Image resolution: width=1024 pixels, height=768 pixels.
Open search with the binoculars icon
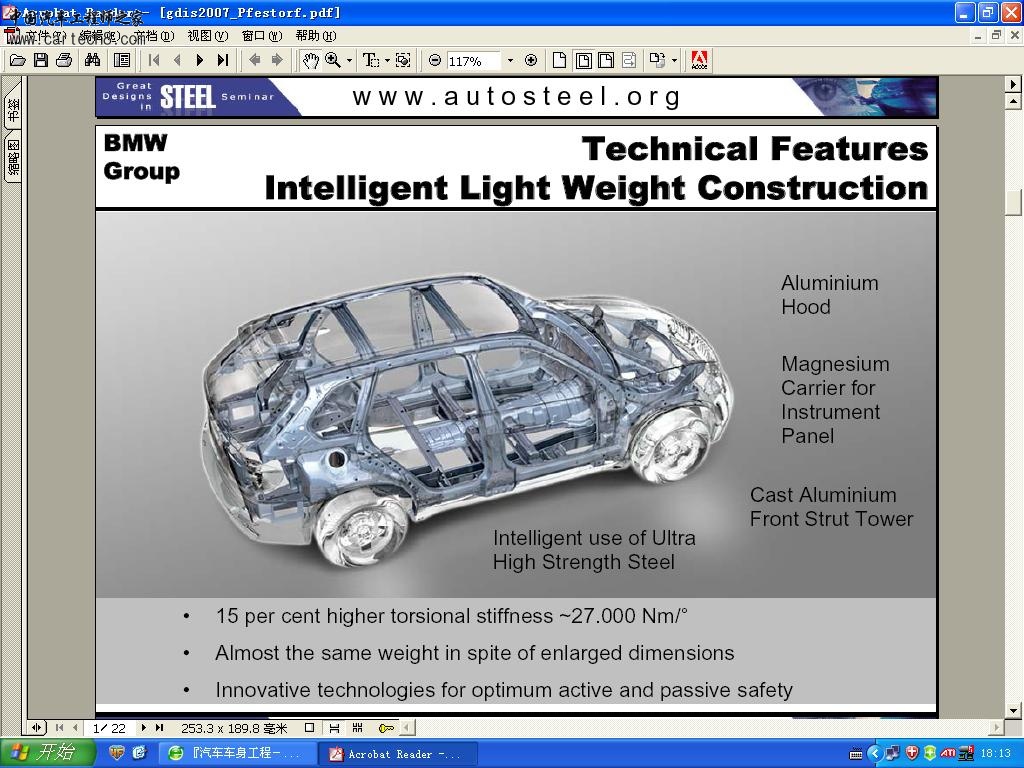(x=93, y=61)
